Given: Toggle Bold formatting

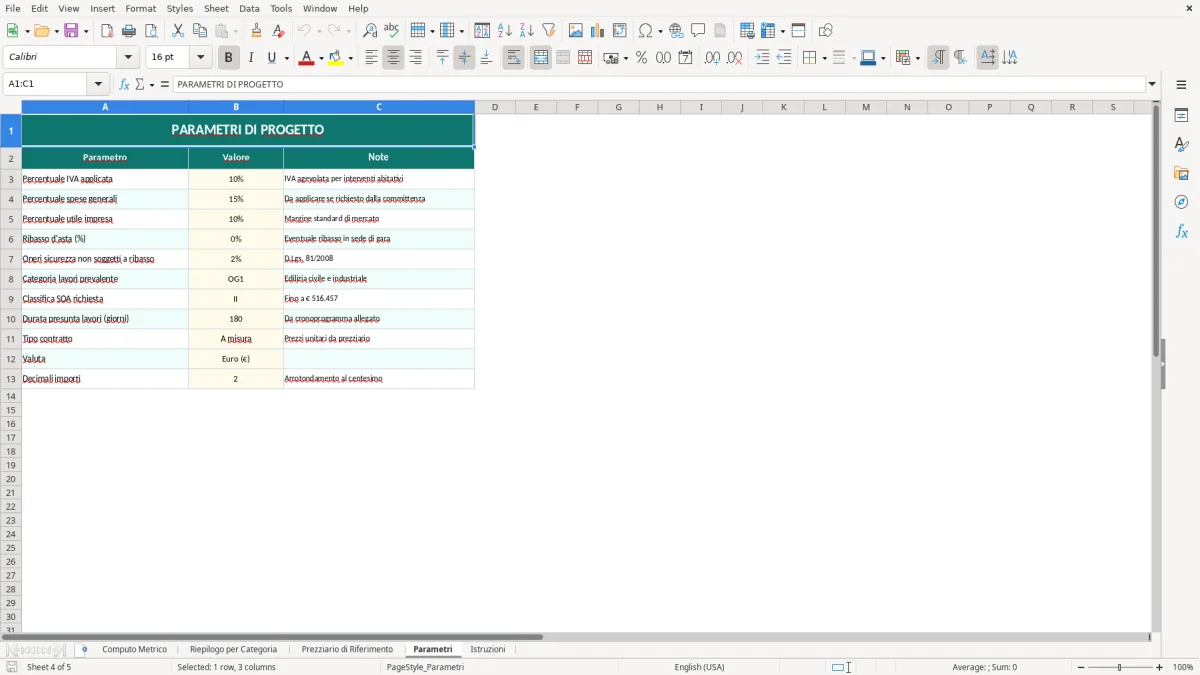Looking at the screenshot, I should pos(229,58).
